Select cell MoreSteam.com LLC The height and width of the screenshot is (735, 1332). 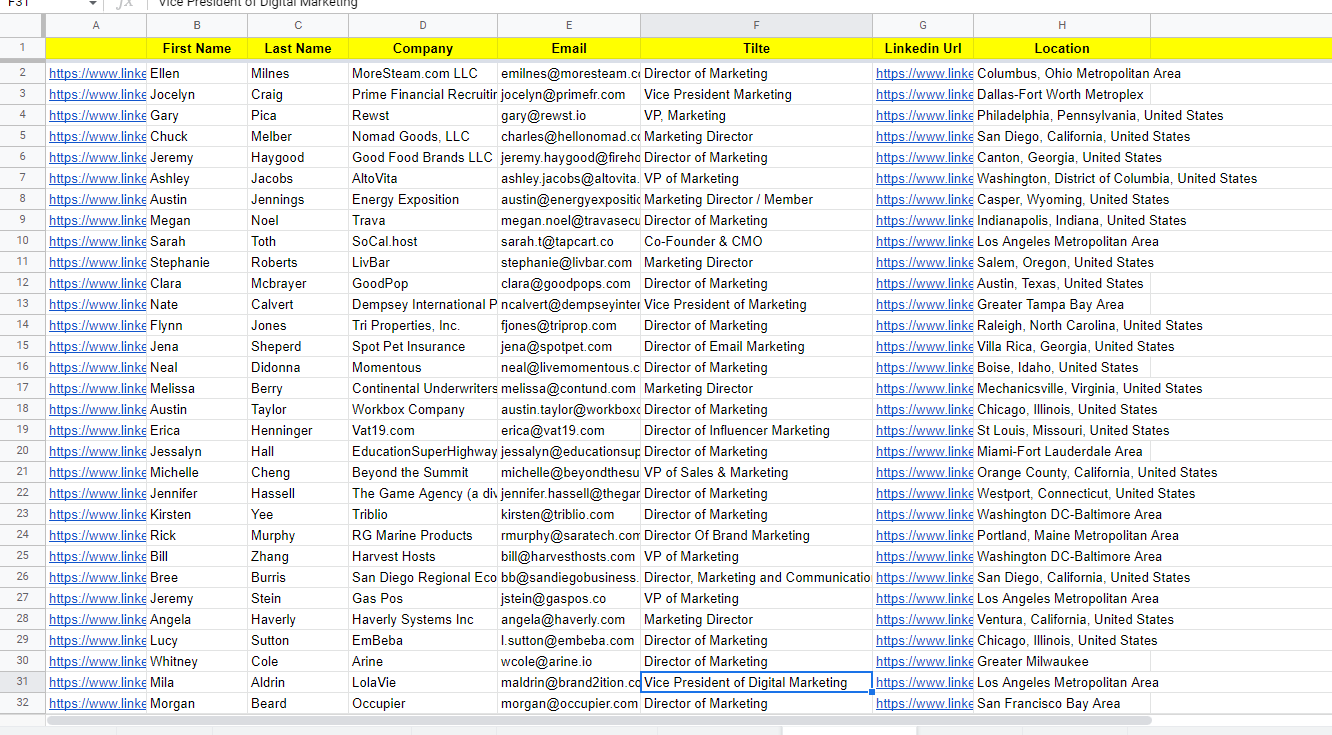tap(423, 73)
